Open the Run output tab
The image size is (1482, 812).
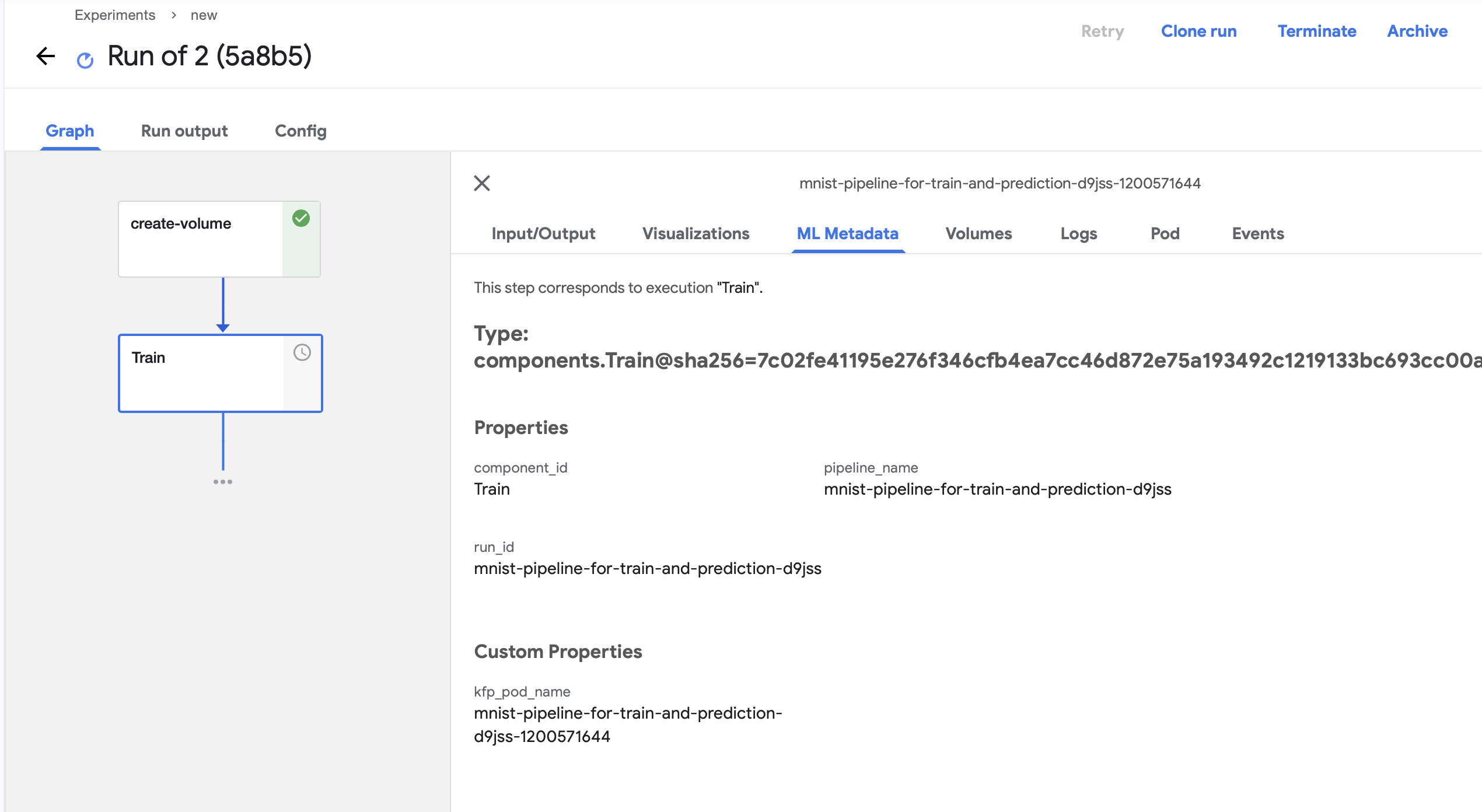pos(184,131)
